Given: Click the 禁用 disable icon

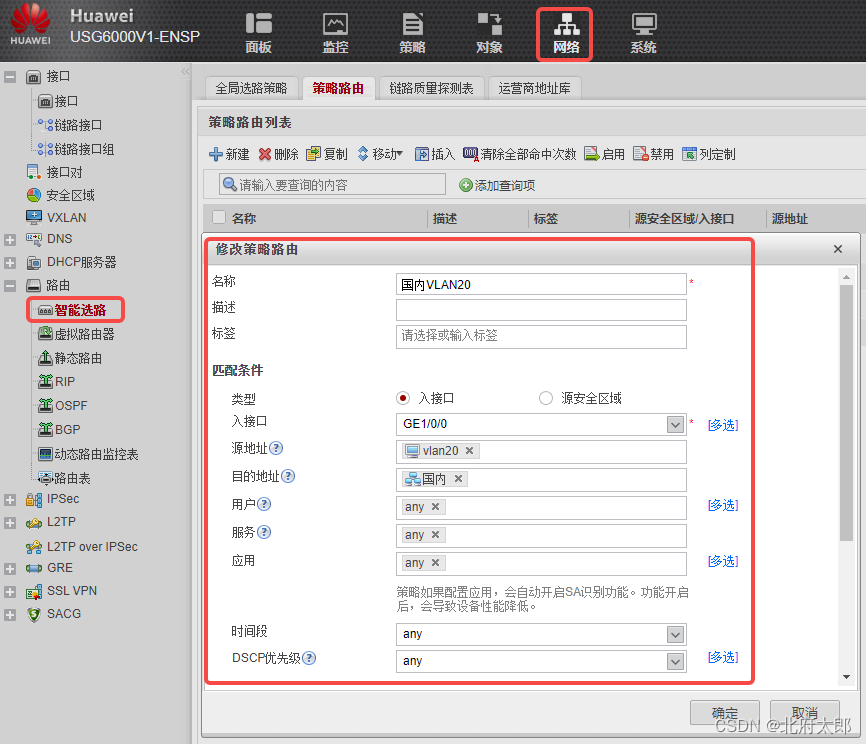Looking at the screenshot, I should [x=641, y=154].
